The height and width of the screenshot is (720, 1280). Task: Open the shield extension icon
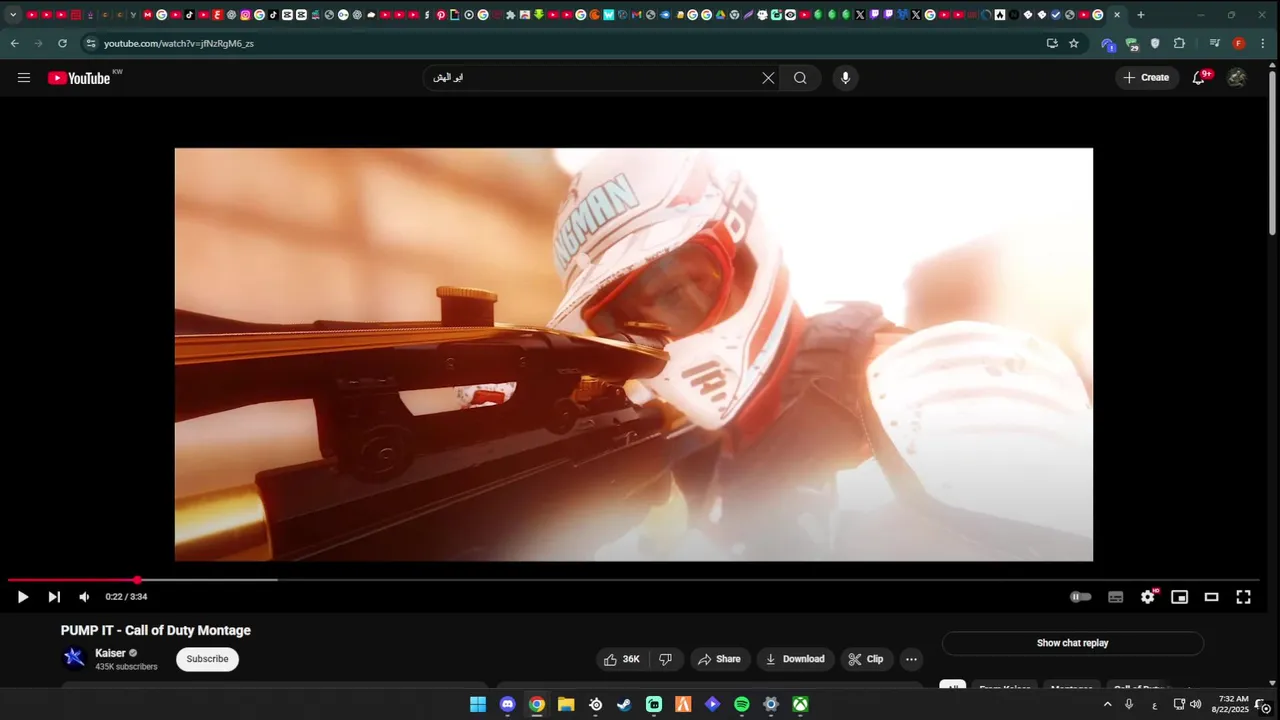point(1155,44)
